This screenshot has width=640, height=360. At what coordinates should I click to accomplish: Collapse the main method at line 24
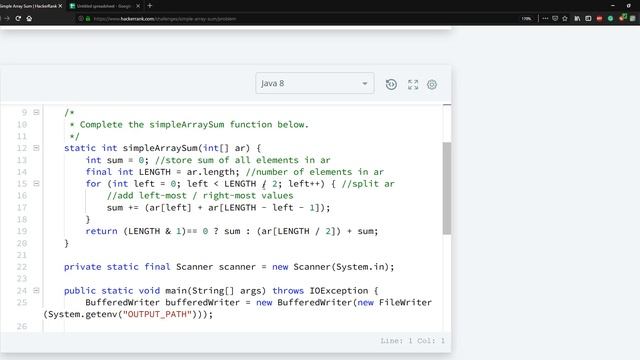36,291
